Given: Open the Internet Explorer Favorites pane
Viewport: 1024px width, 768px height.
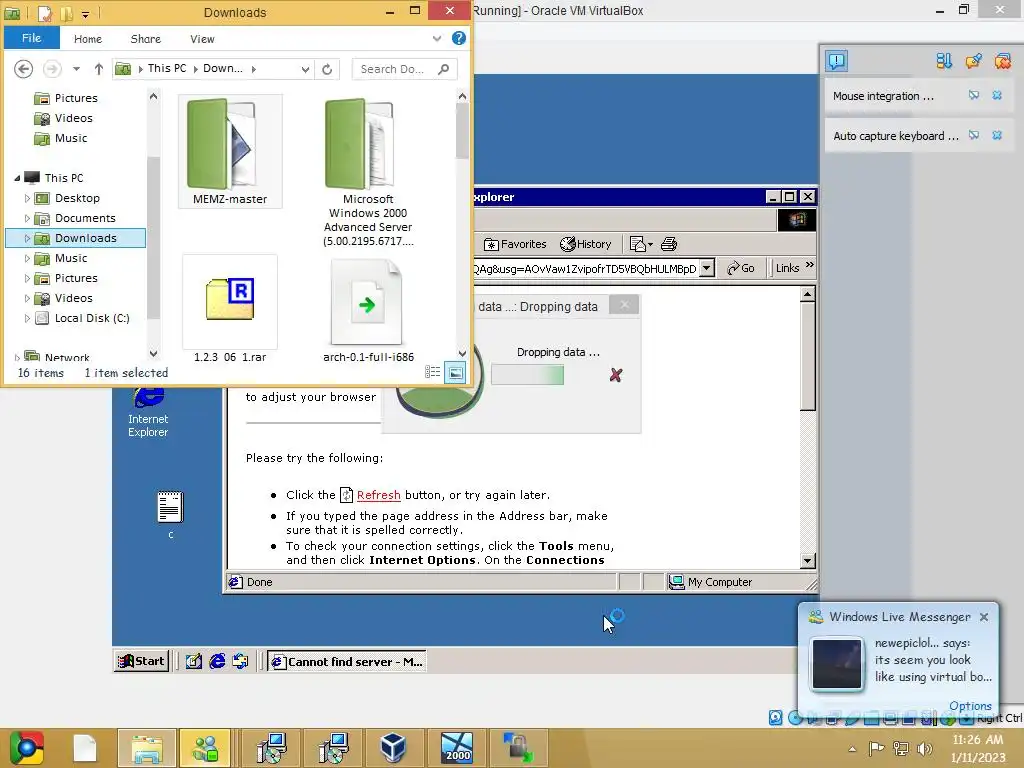Looking at the screenshot, I should pyautogui.click(x=515, y=244).
